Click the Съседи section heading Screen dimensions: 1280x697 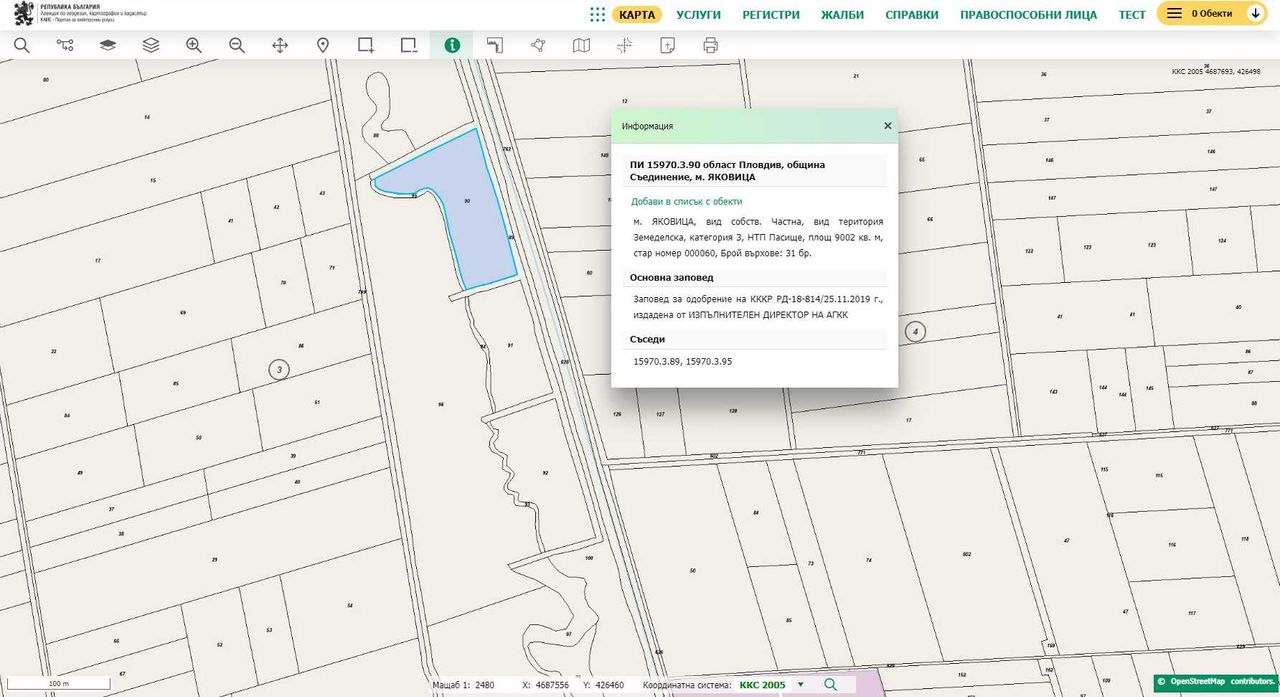click(647, 339)
